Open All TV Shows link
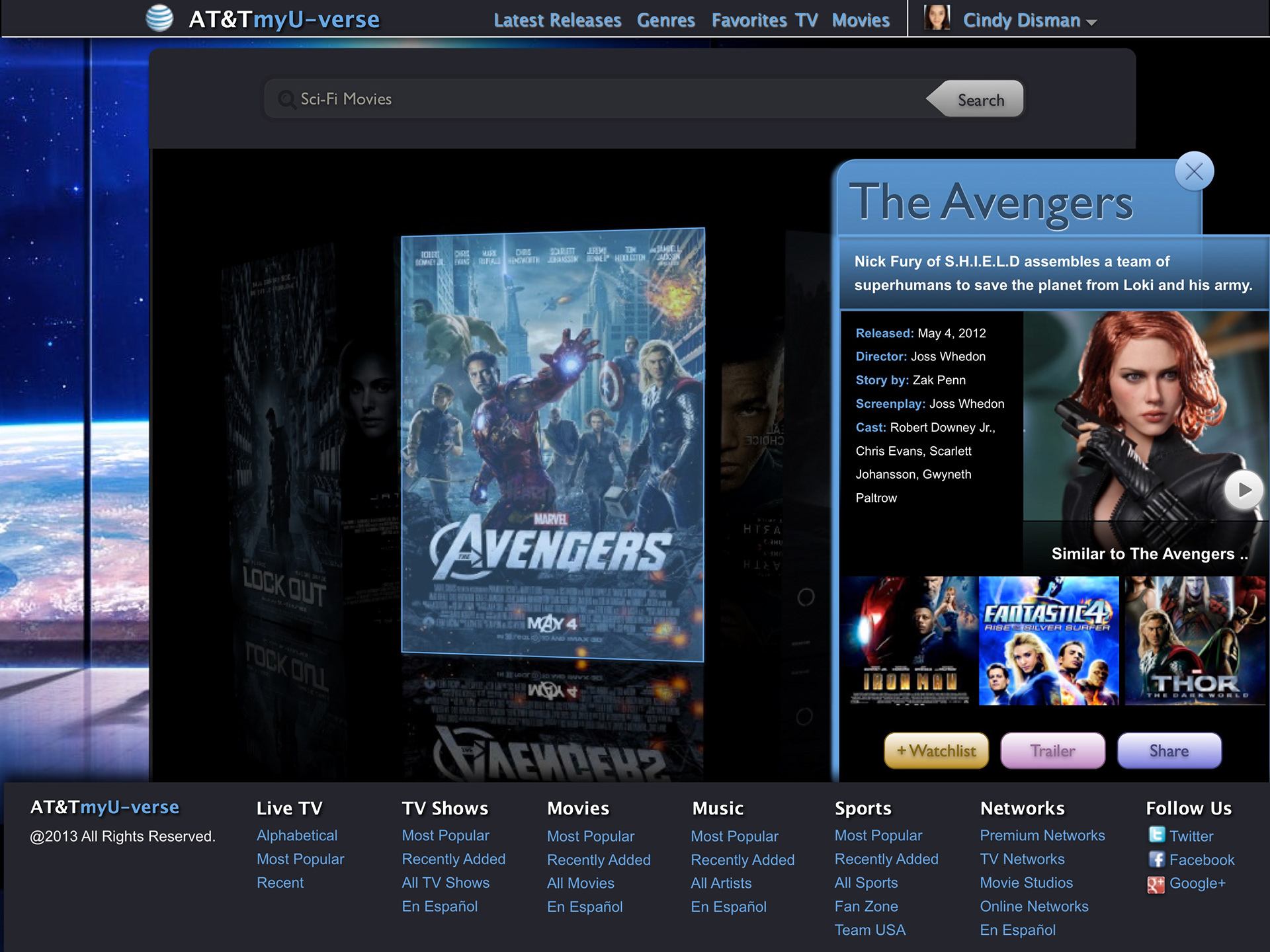The width and height of the screenshot is (1270, 952). pos(445,883)
